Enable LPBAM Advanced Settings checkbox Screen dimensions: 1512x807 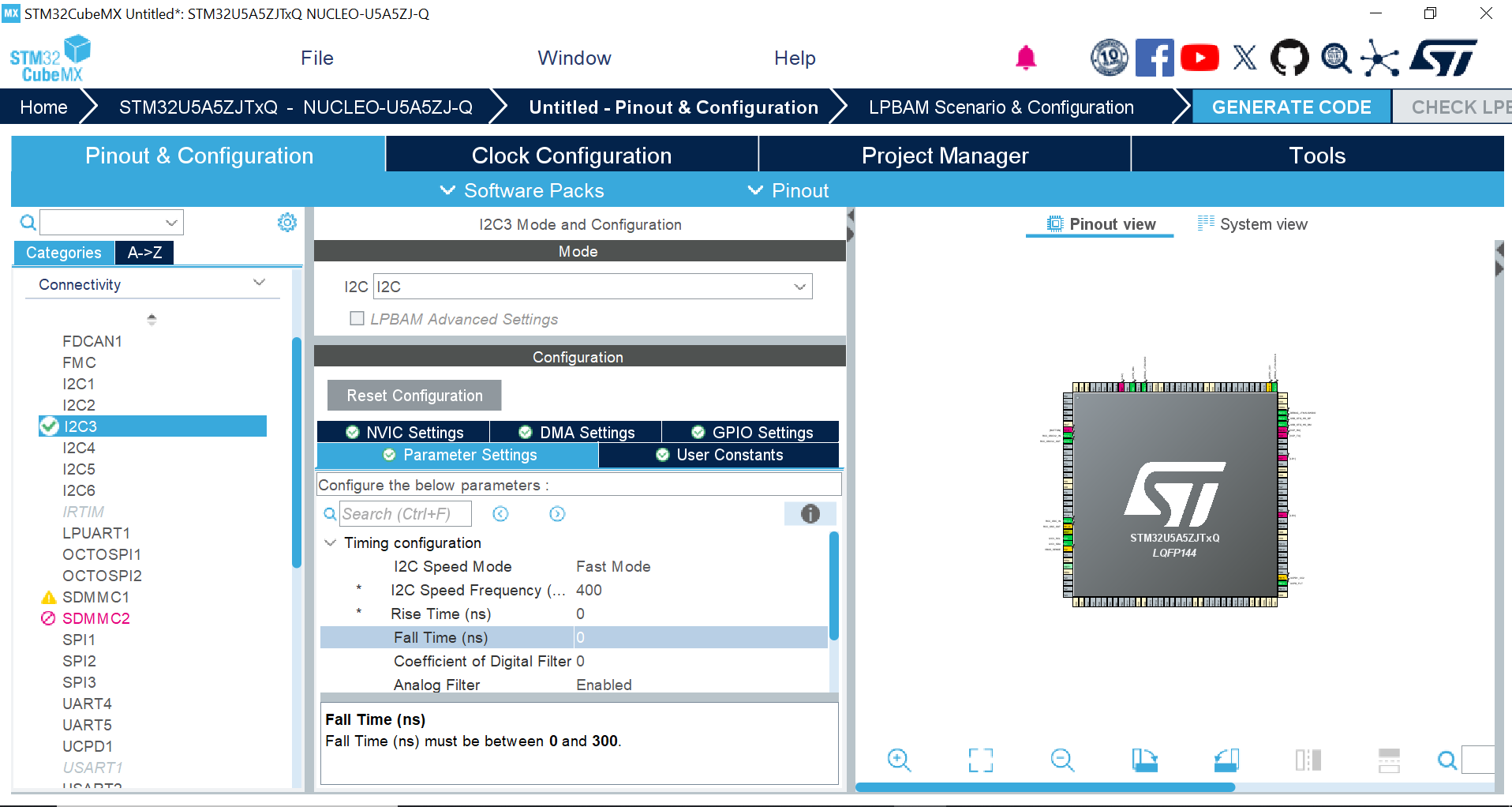coord(357,318)
